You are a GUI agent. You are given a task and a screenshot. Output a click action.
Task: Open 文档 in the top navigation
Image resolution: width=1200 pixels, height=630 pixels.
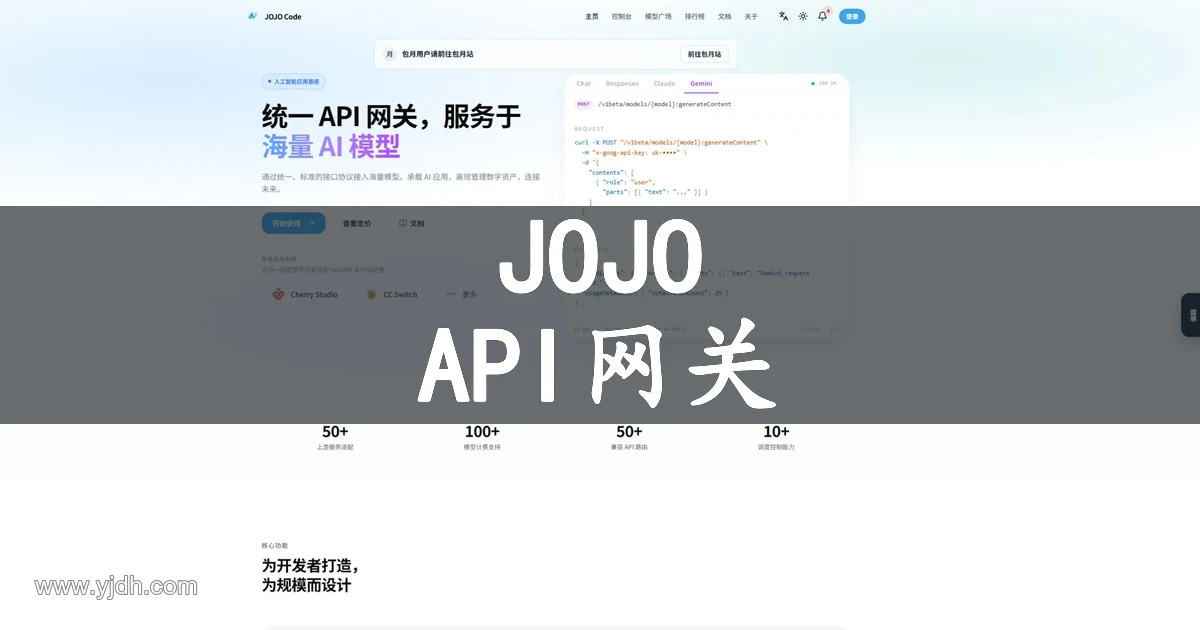click(x=725, y=16)
